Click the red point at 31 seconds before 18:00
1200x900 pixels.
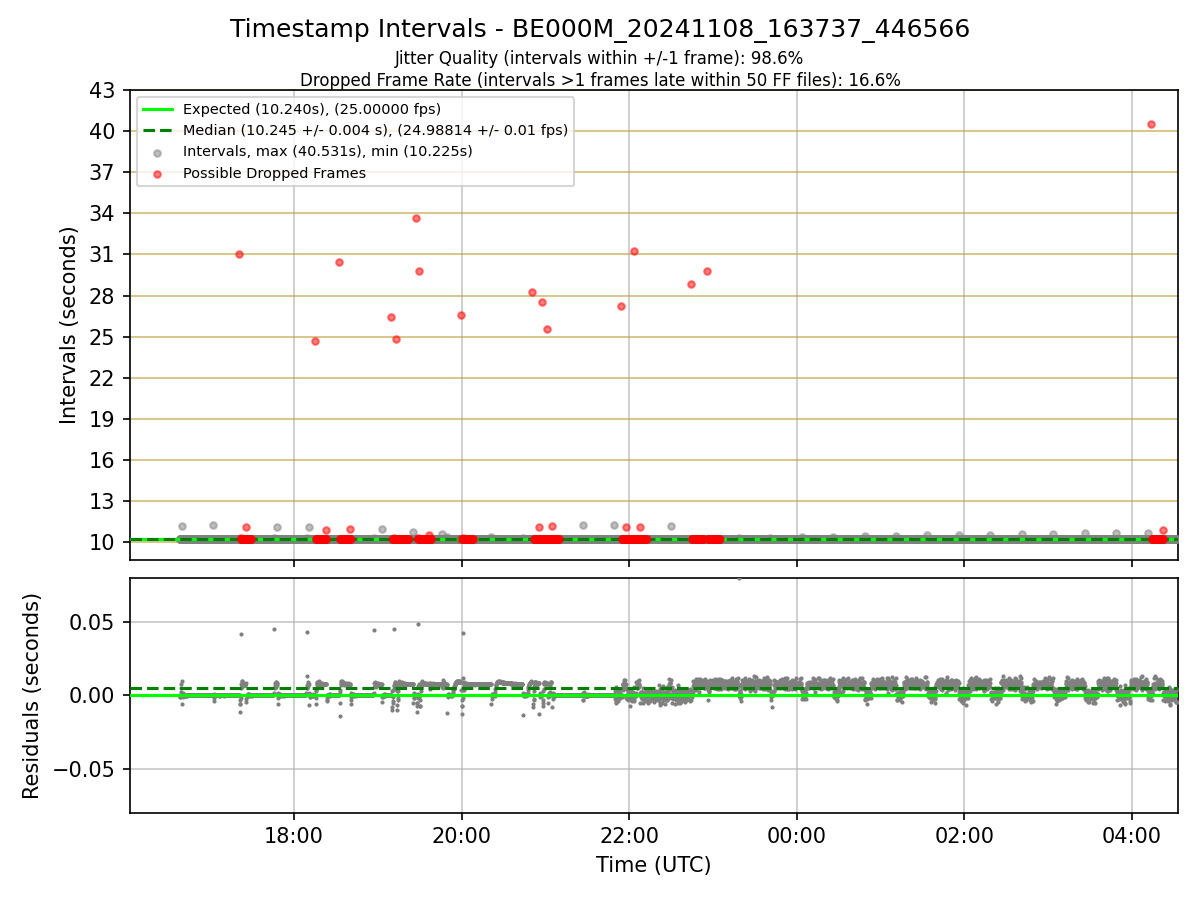tap(239, 254)
